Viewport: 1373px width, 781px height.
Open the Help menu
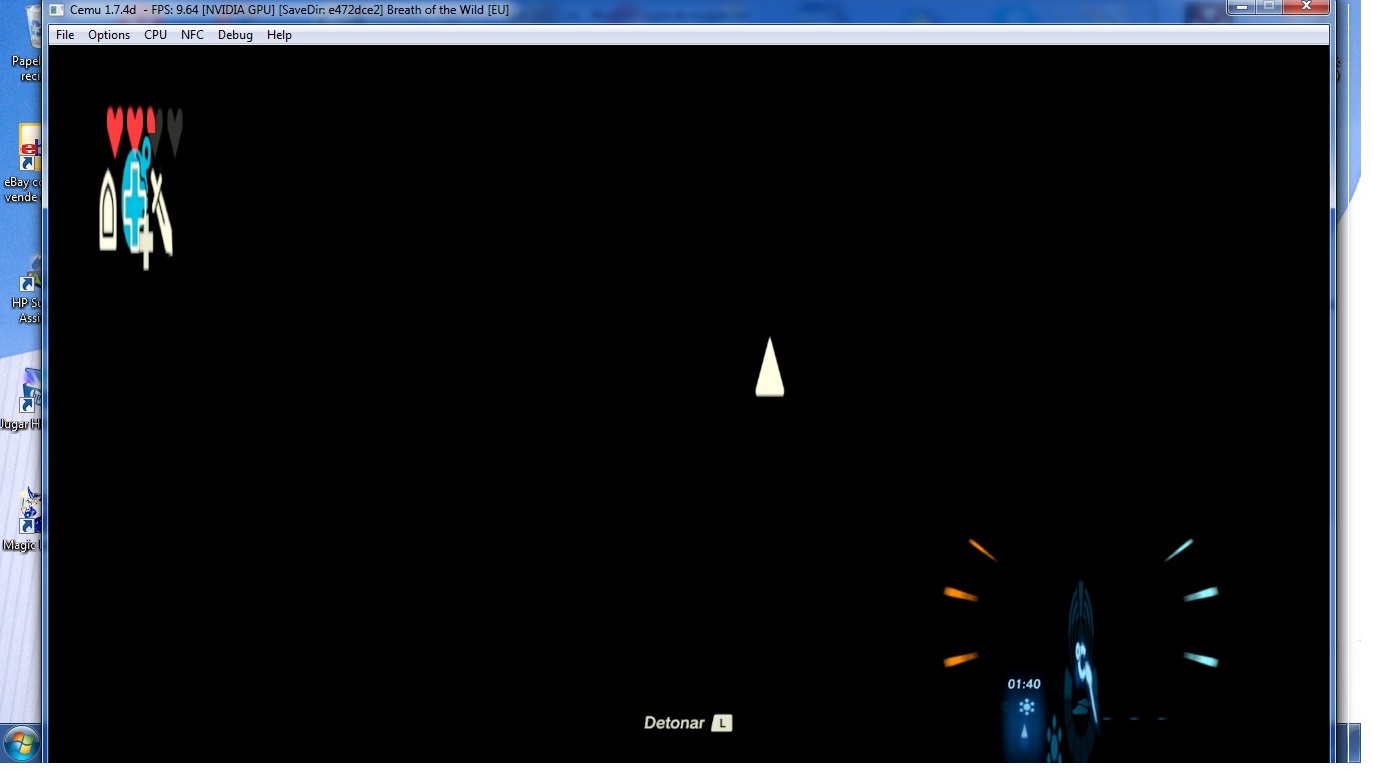[279, 35]
